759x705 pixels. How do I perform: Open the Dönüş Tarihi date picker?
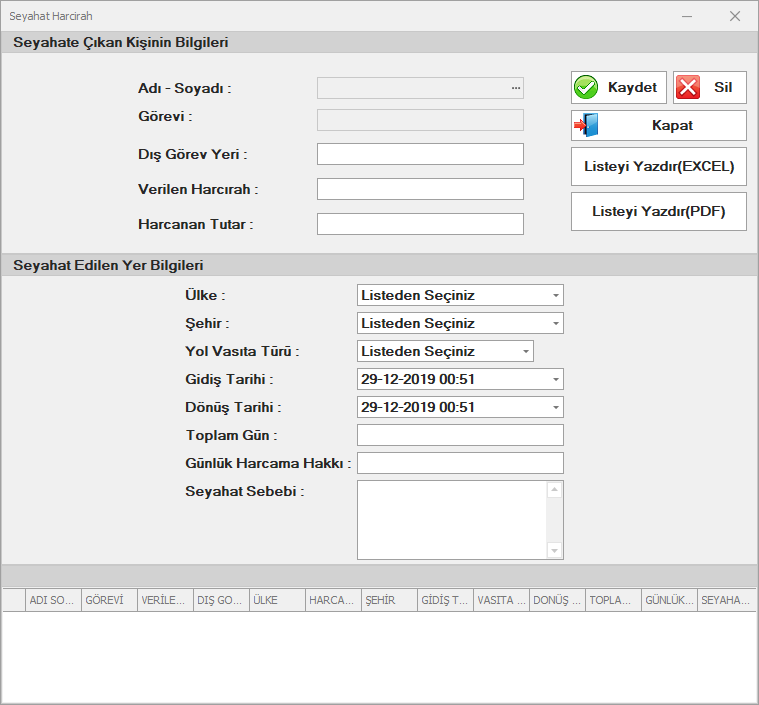click(556, 408)
